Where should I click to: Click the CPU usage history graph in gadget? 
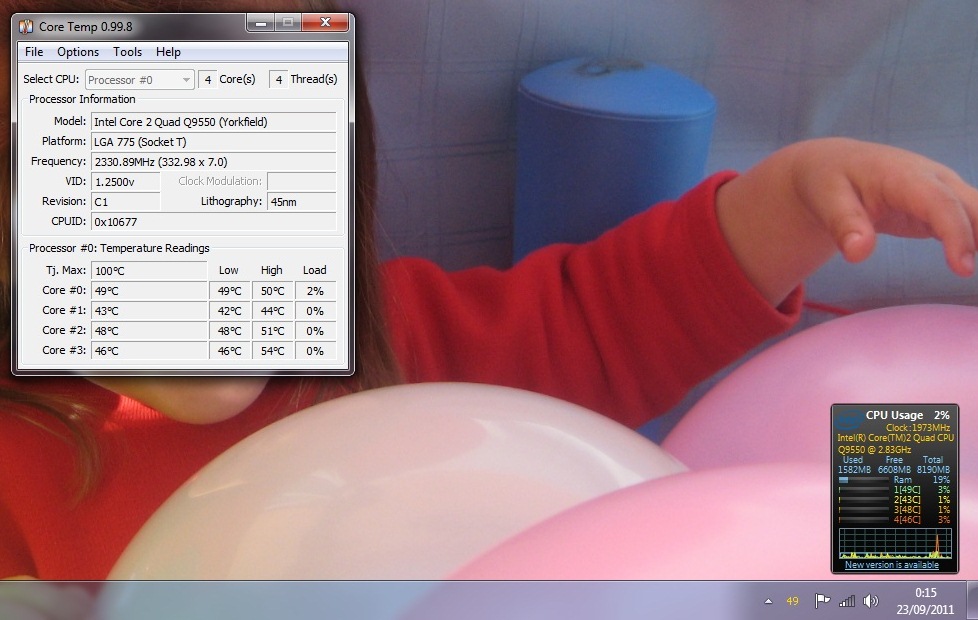click(x=892, y=541)
